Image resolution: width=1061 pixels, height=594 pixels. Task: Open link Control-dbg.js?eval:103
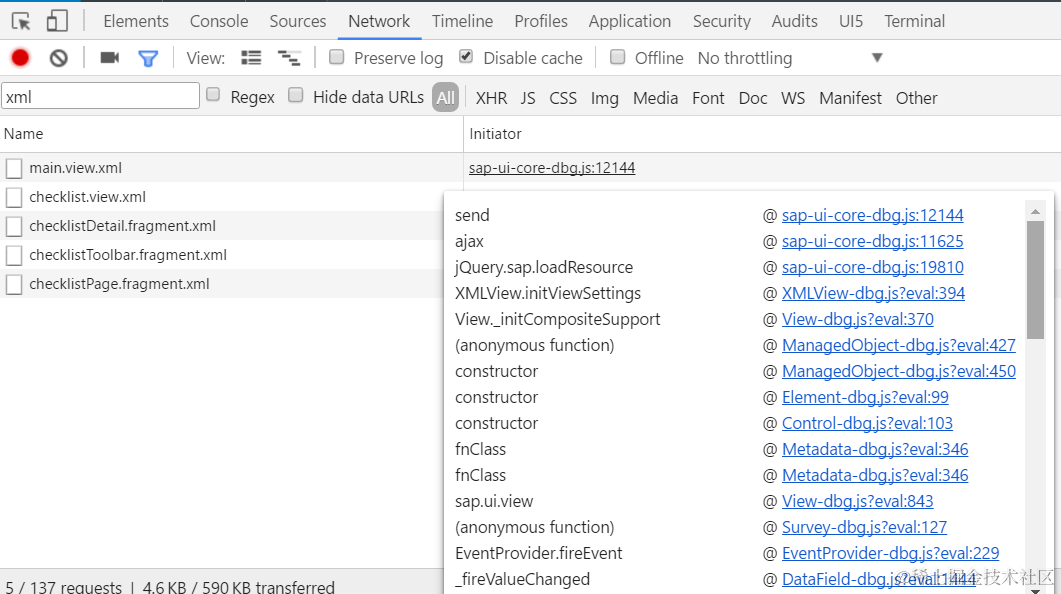(867, 424)
